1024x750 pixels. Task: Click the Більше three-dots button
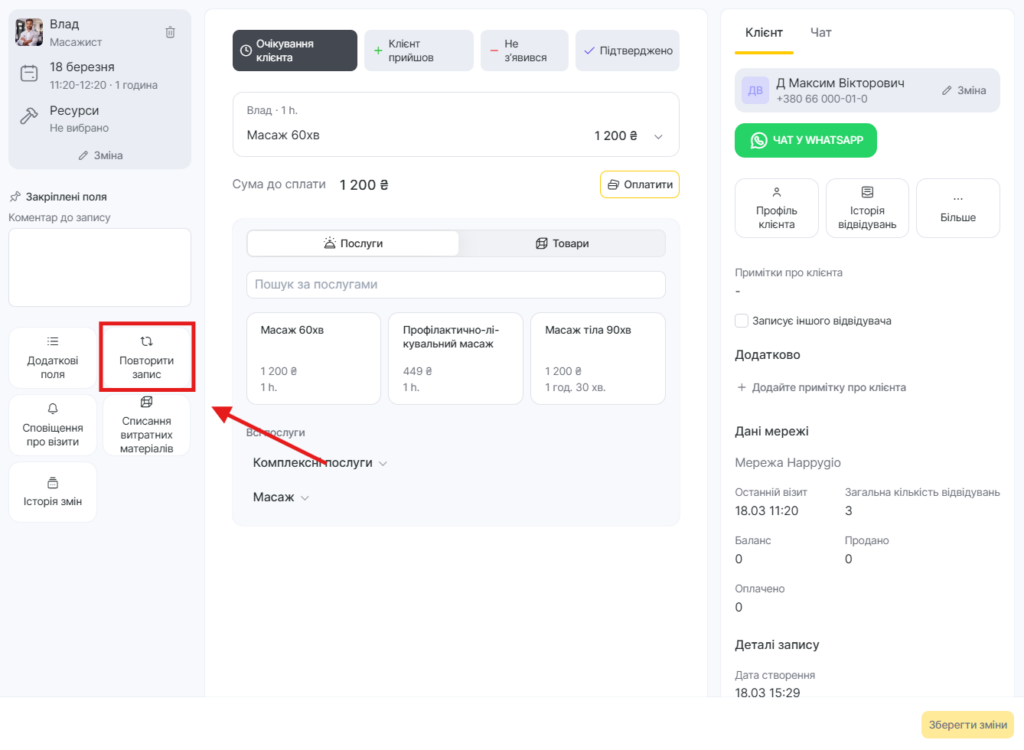coord(957,208)
